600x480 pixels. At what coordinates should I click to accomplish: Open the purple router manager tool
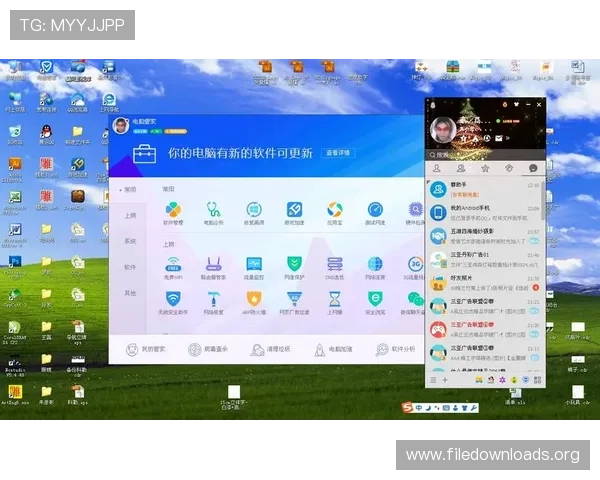tap(214, 268)
